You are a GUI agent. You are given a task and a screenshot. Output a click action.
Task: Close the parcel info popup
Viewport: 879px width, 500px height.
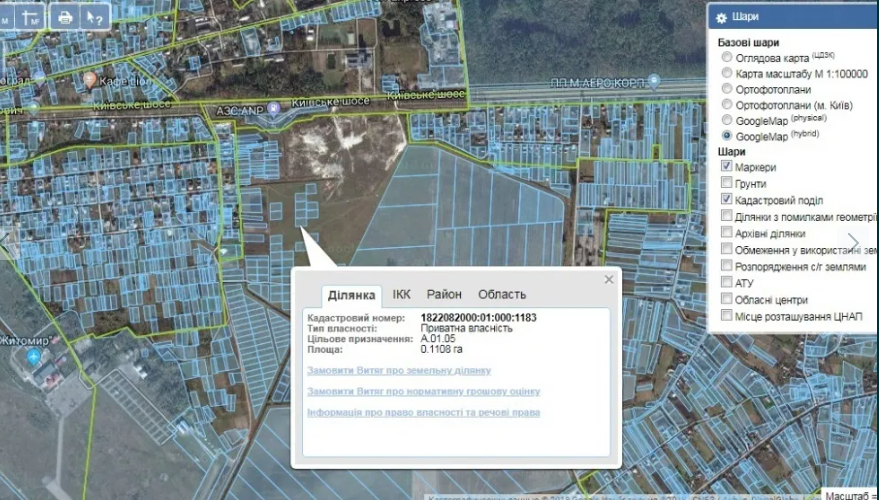(609, 280)
